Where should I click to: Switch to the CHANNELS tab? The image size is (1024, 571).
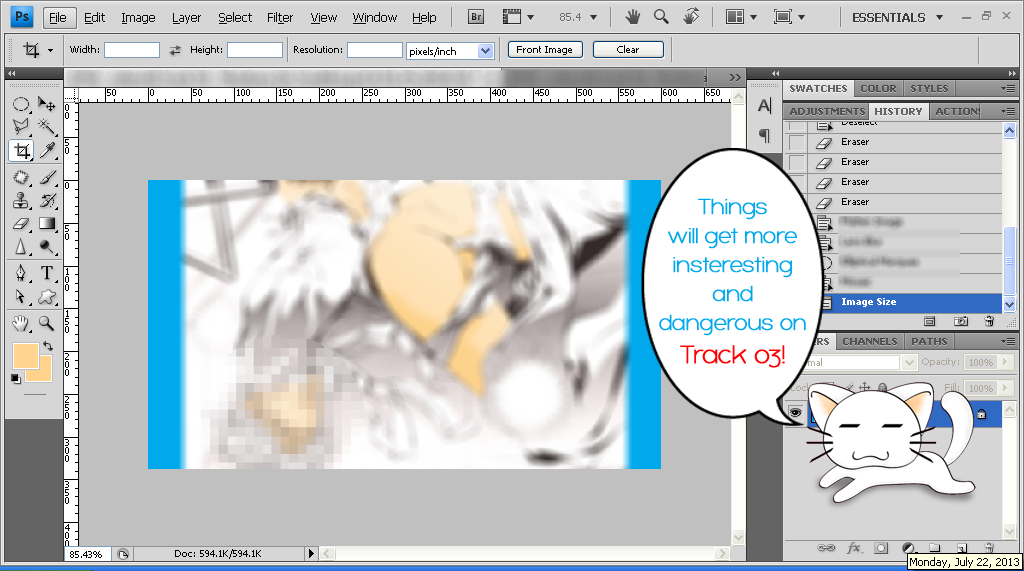869,341
